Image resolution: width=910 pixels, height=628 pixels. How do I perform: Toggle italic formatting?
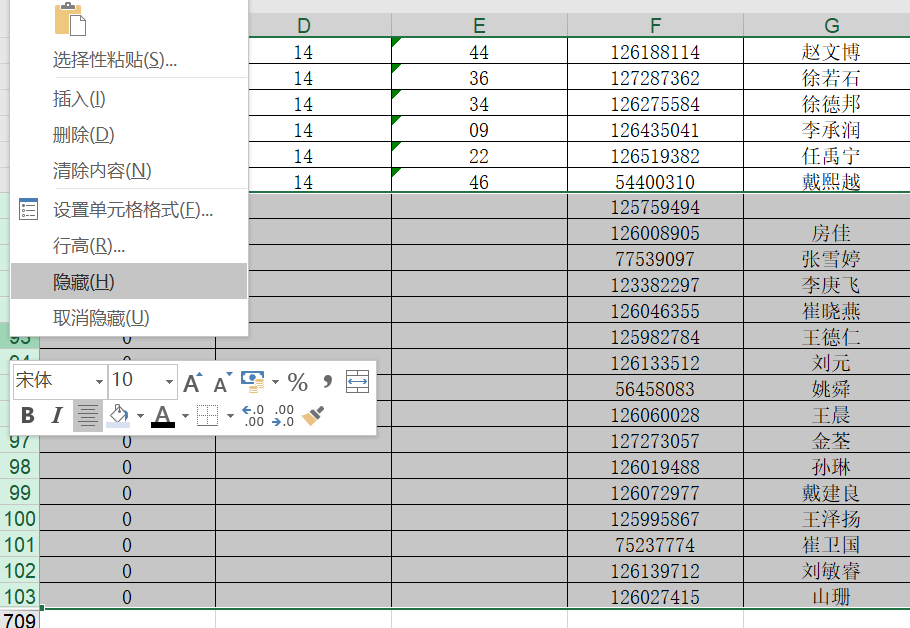(x=56, y=416)
